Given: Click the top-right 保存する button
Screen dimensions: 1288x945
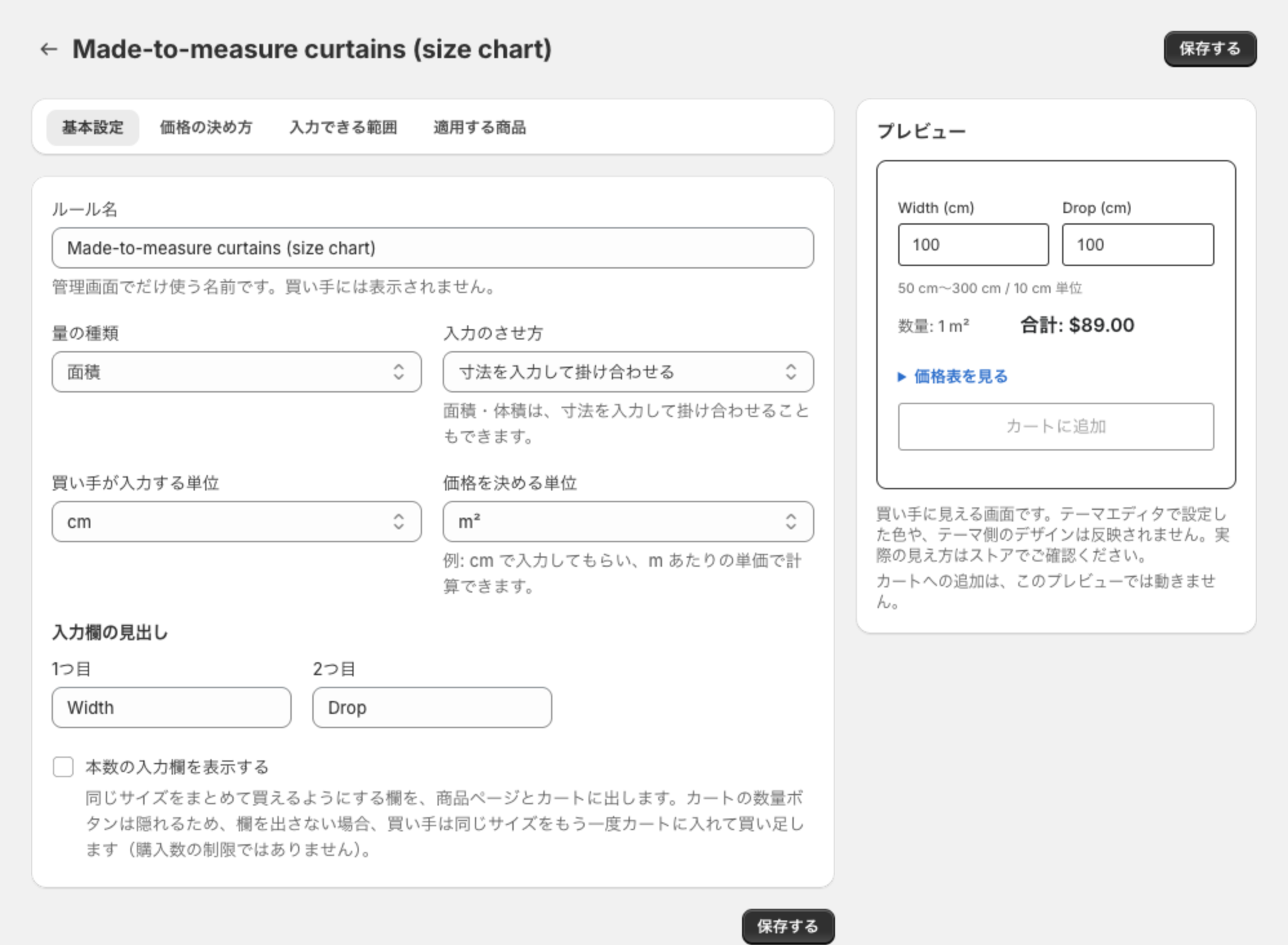Looking at the screenshot, I should pos(1210,49).
